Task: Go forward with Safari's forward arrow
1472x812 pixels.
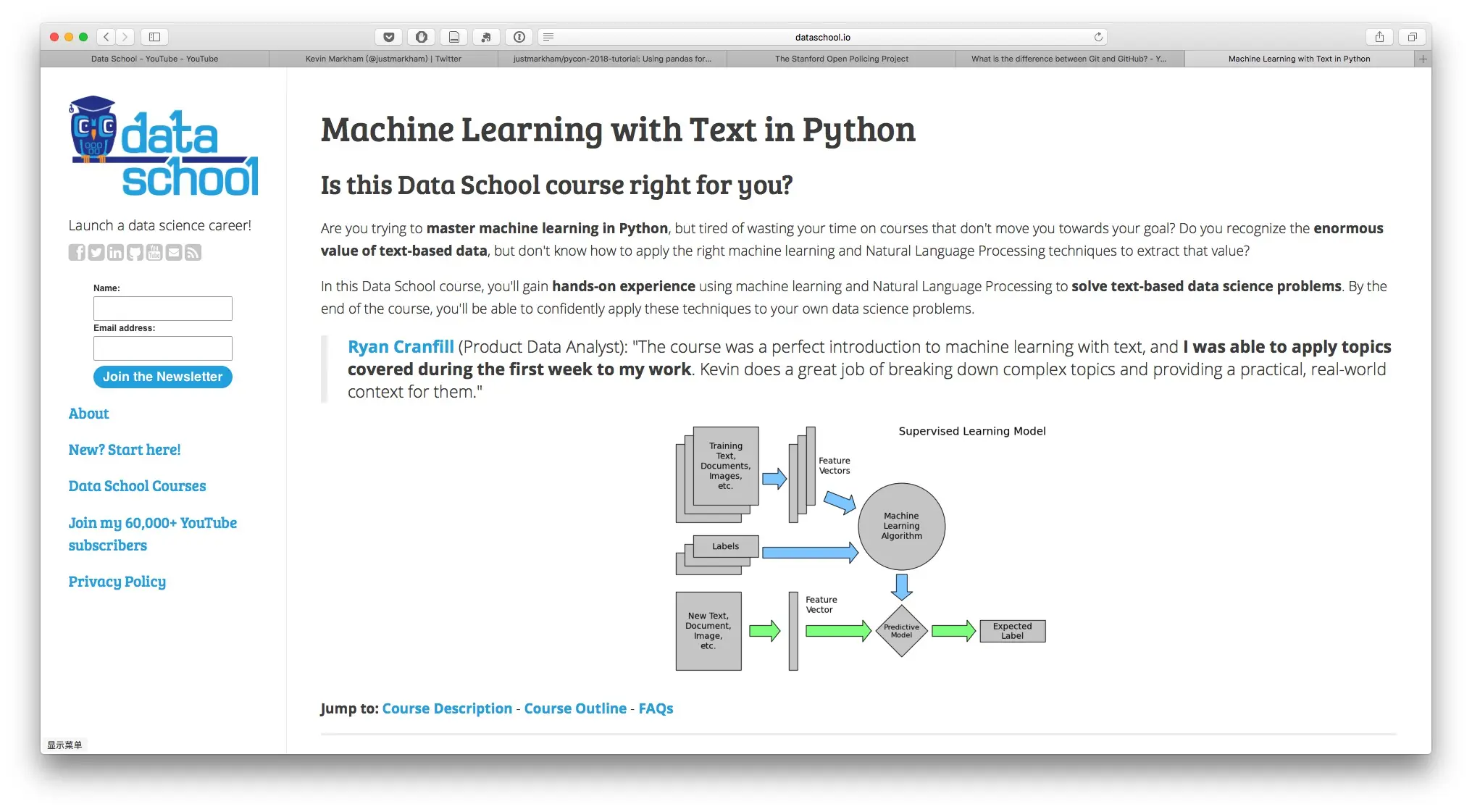Action: click(x=125, y=37)
